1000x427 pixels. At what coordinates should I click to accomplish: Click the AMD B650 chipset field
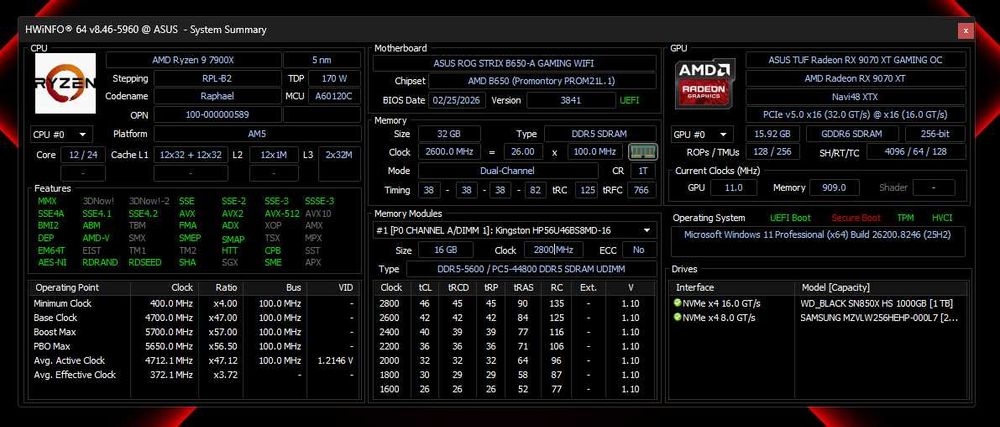click(x=542, y=82)
